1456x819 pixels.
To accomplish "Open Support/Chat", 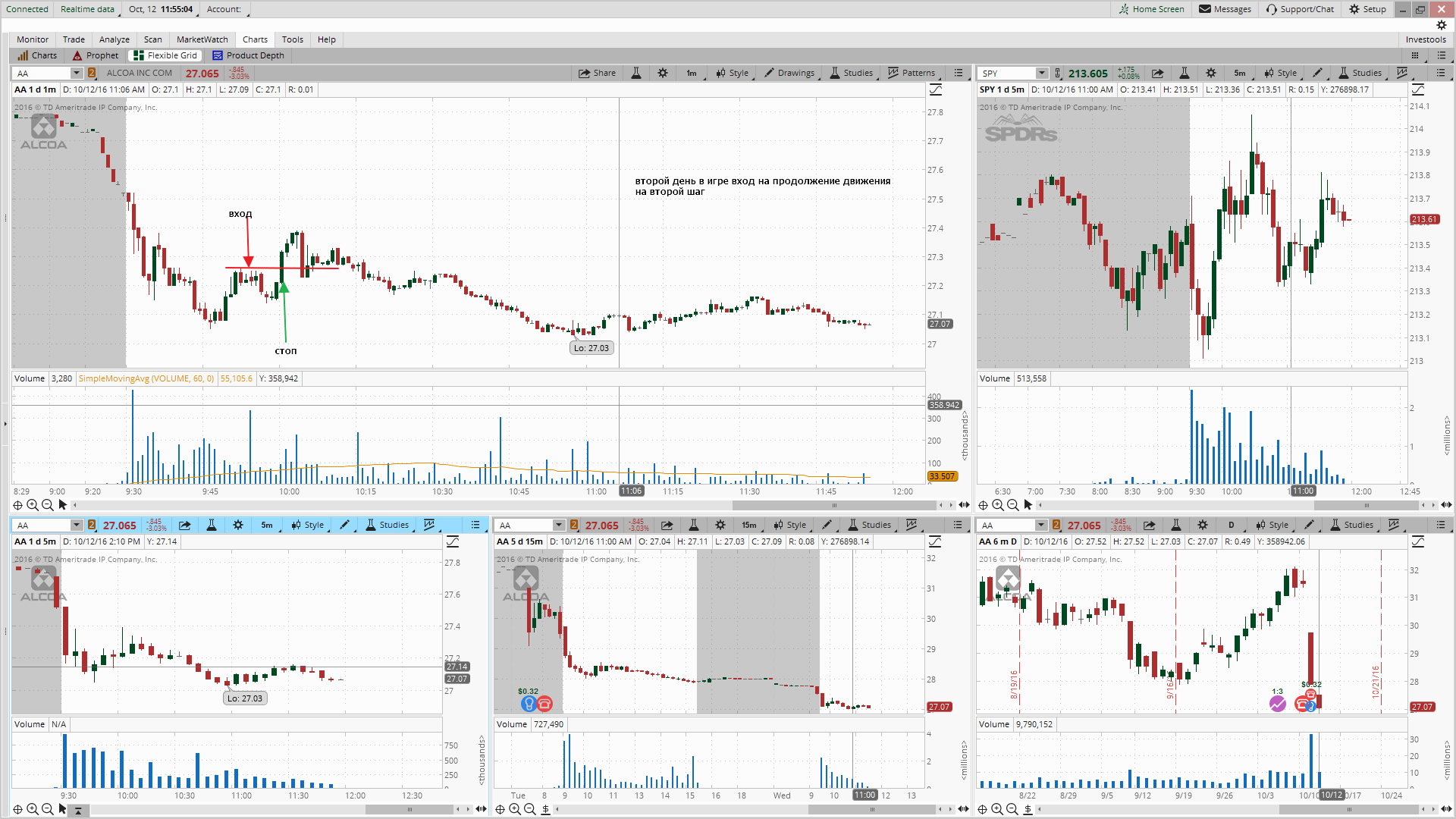I will (x=1300, y=9).
